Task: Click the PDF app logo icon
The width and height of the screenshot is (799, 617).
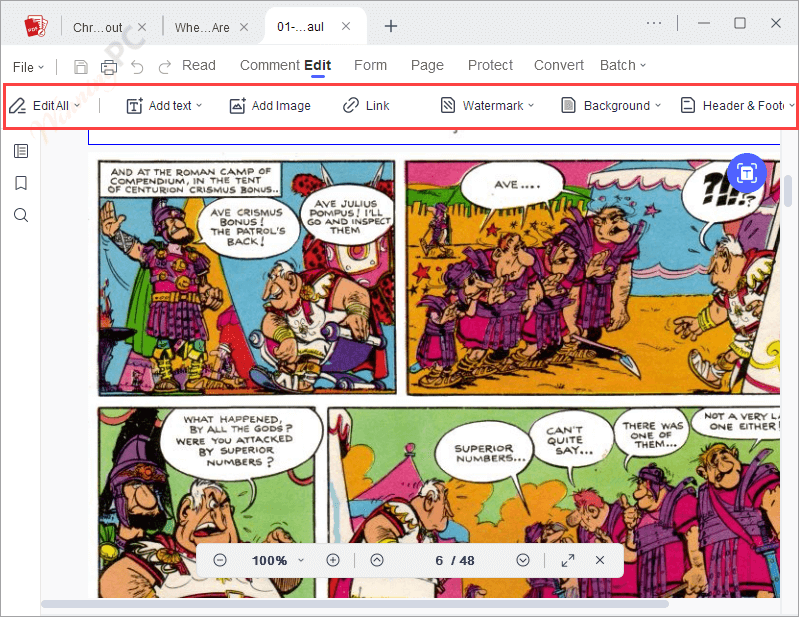Action: pos(36,26)
